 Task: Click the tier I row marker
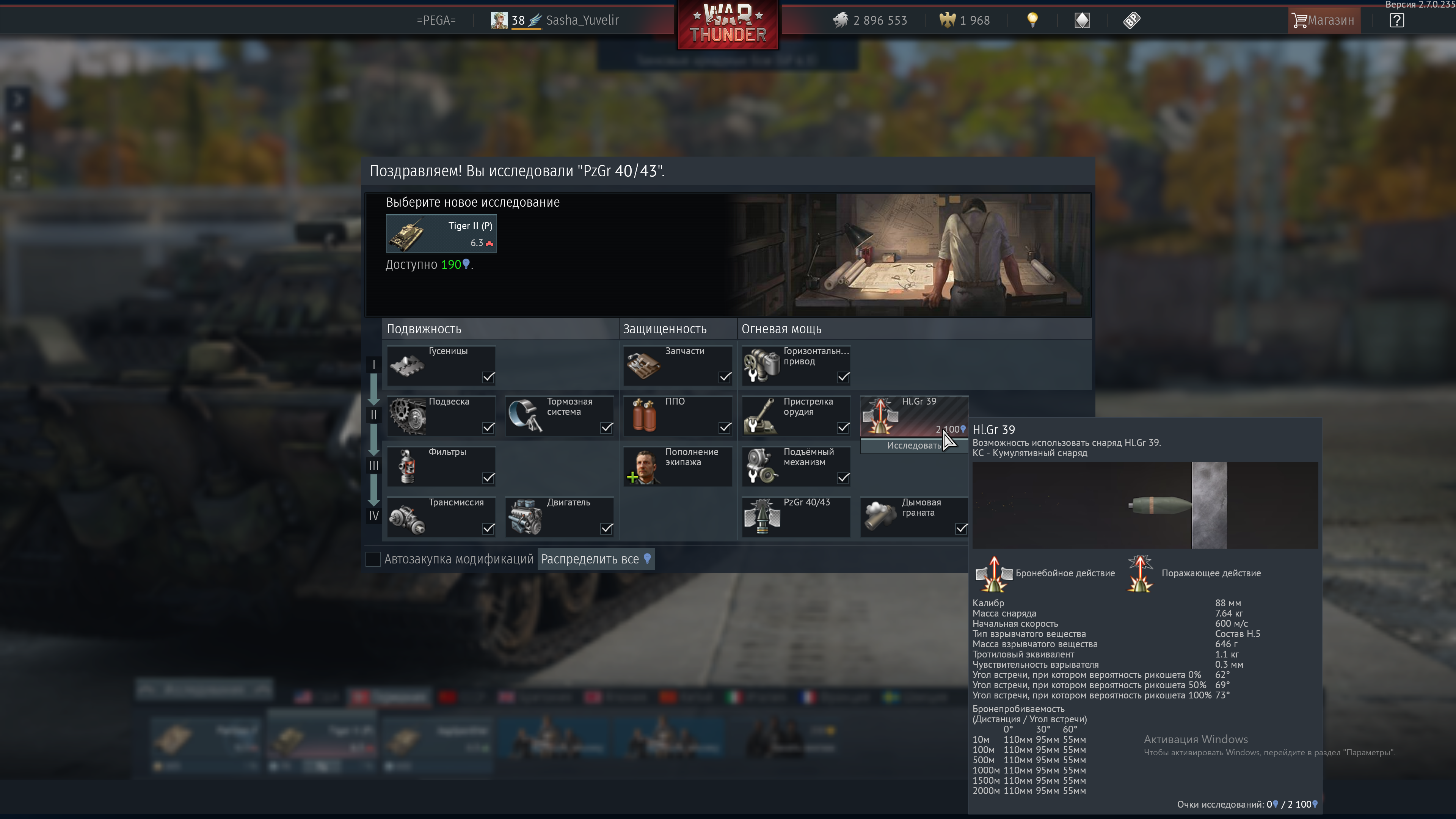point(373,364)
